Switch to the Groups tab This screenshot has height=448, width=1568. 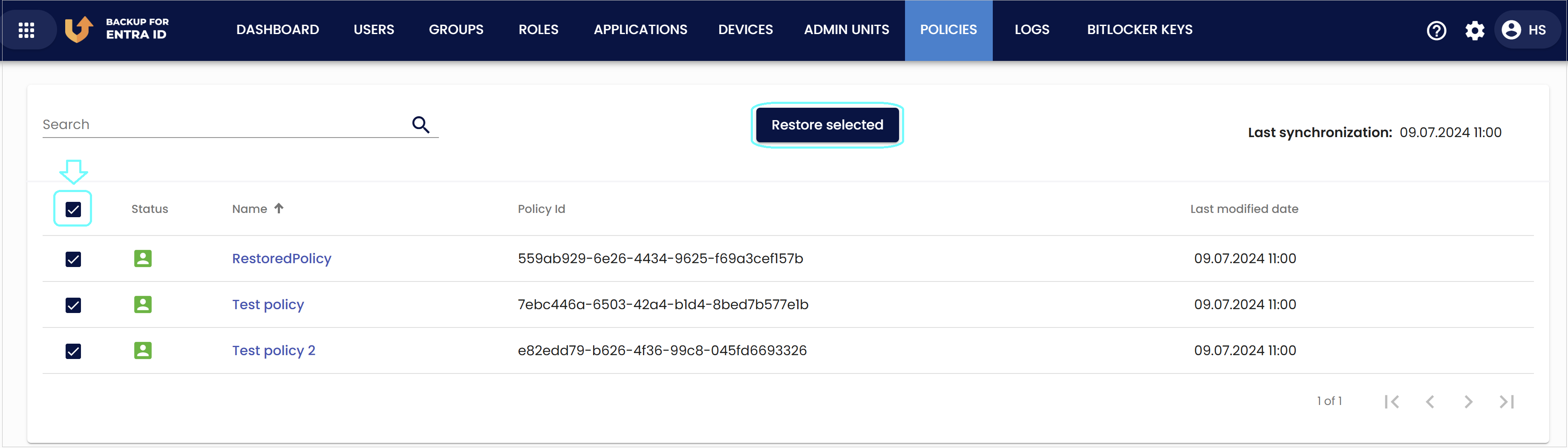[456, 30]
